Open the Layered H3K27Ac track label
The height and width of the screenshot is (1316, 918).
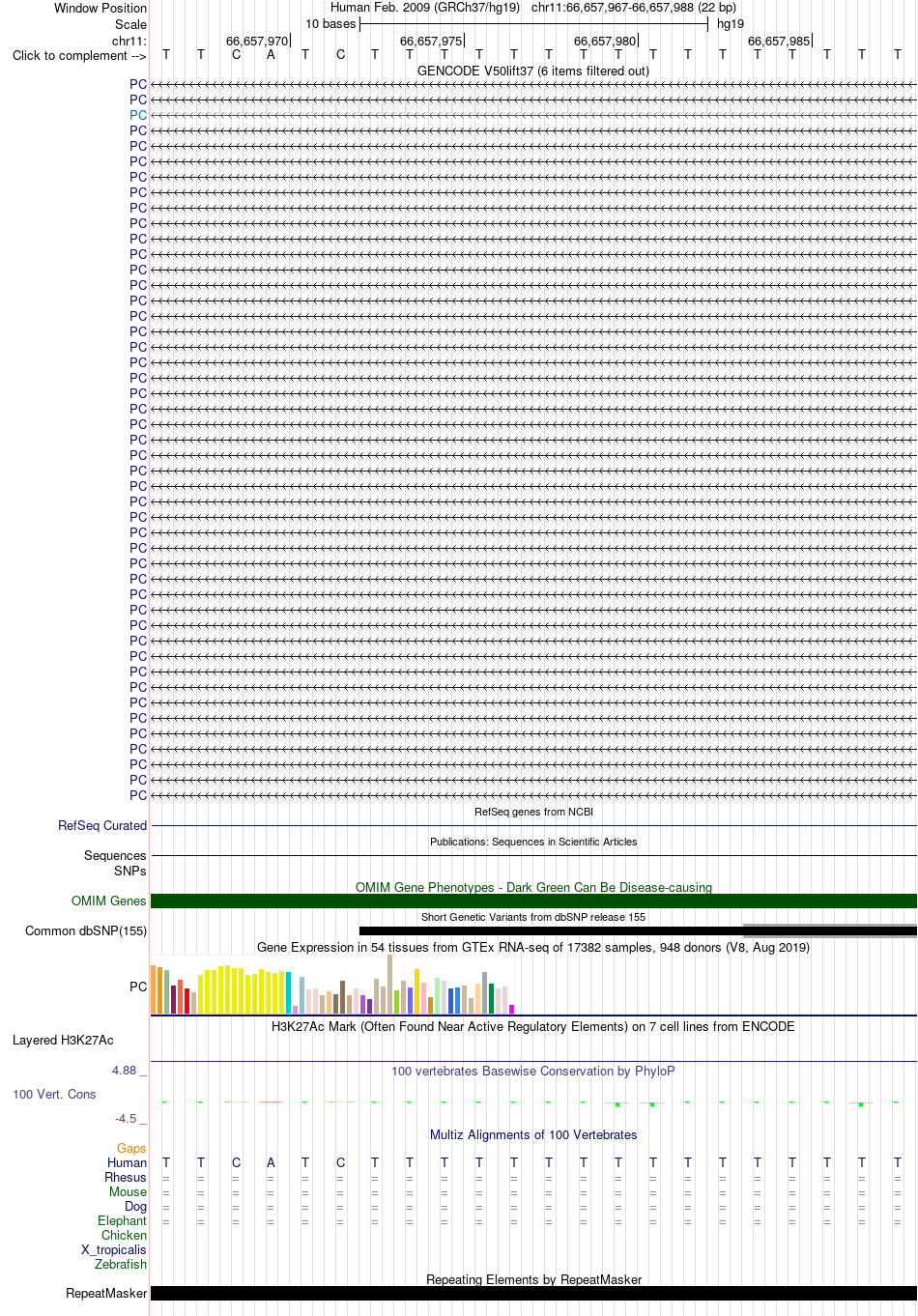[63, 1040]
